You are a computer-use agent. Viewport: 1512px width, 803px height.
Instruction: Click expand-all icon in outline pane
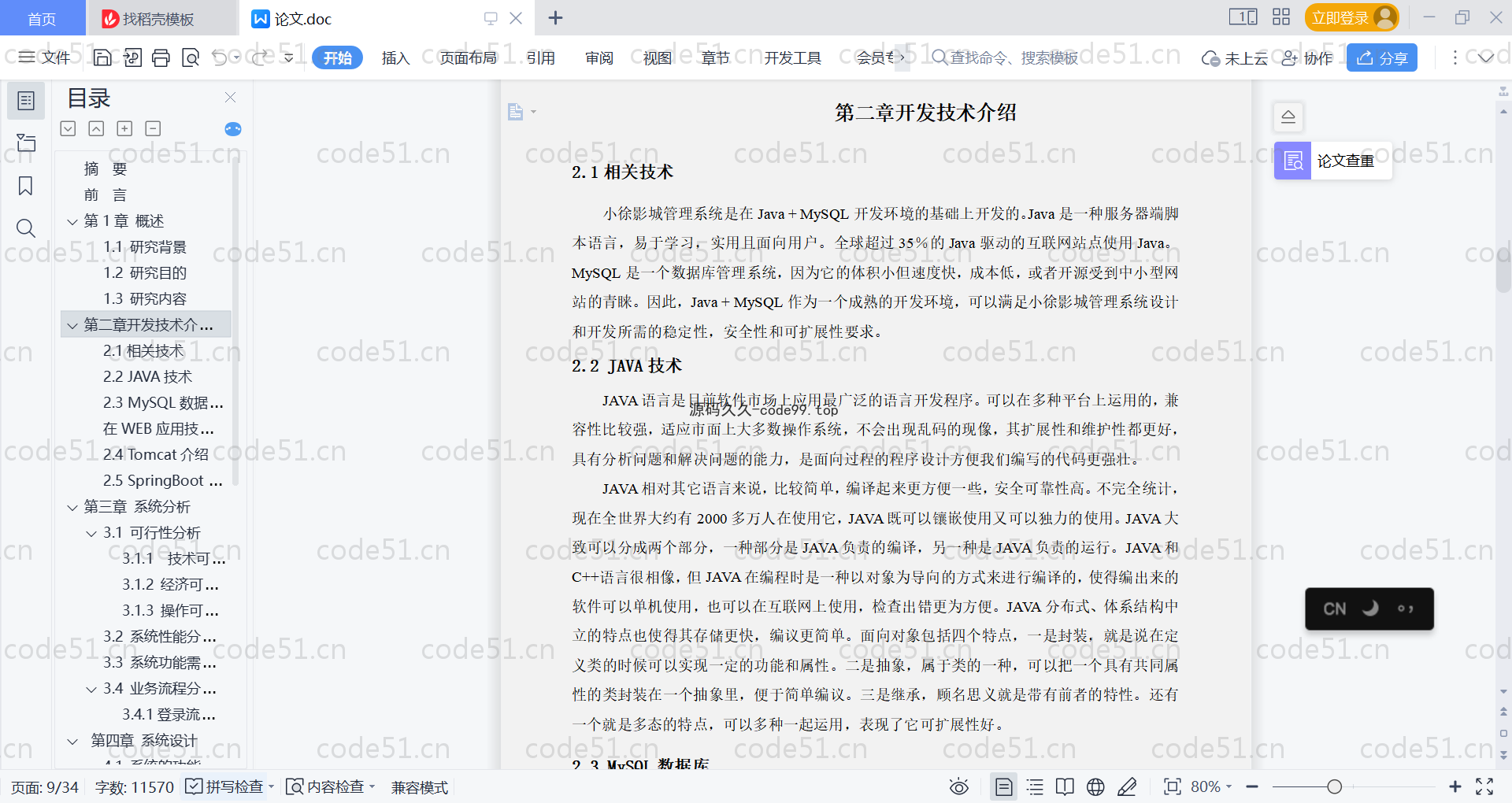tap(69, 128)
